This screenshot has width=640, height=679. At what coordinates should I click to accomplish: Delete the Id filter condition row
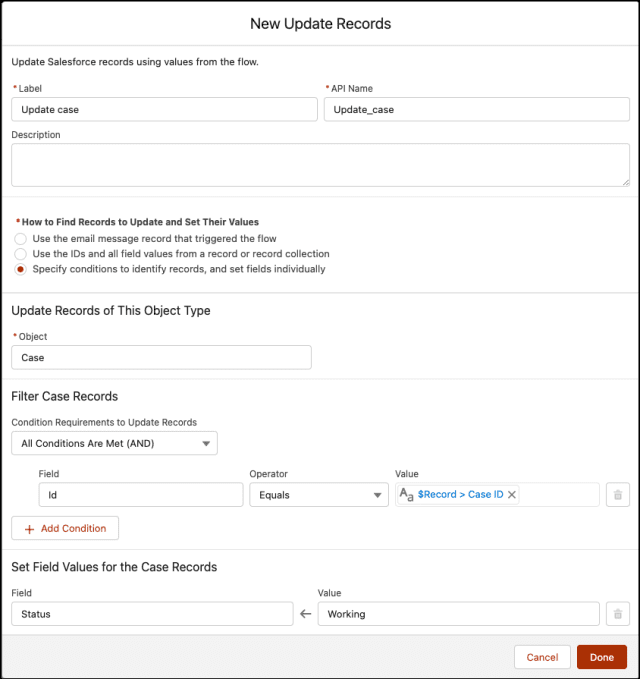click(x=618, y=495)
